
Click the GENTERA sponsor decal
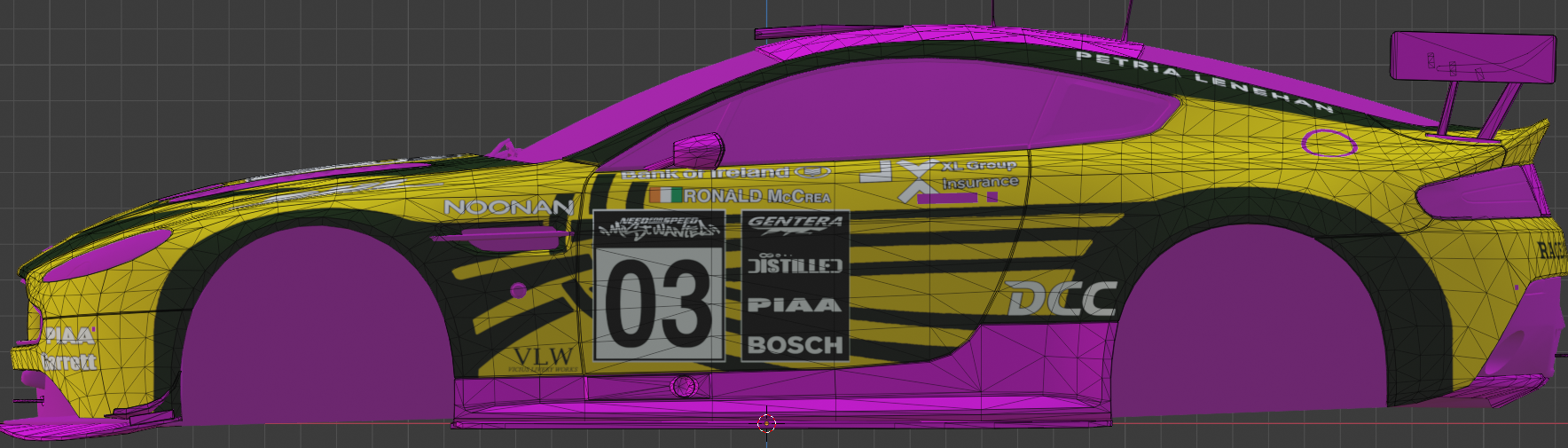796,226
